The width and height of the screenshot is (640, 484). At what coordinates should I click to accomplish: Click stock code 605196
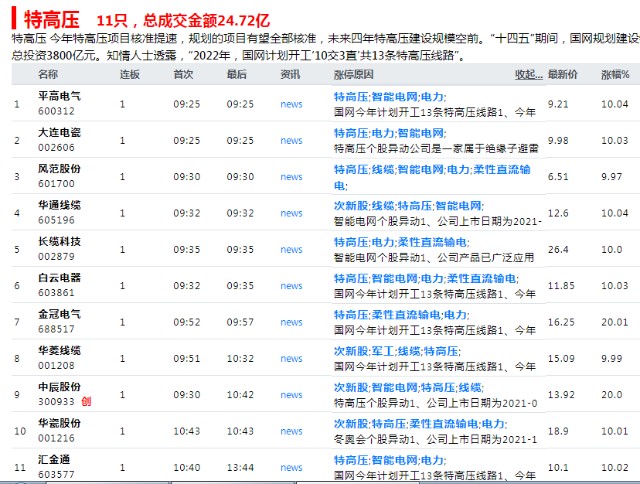(56, 220)
